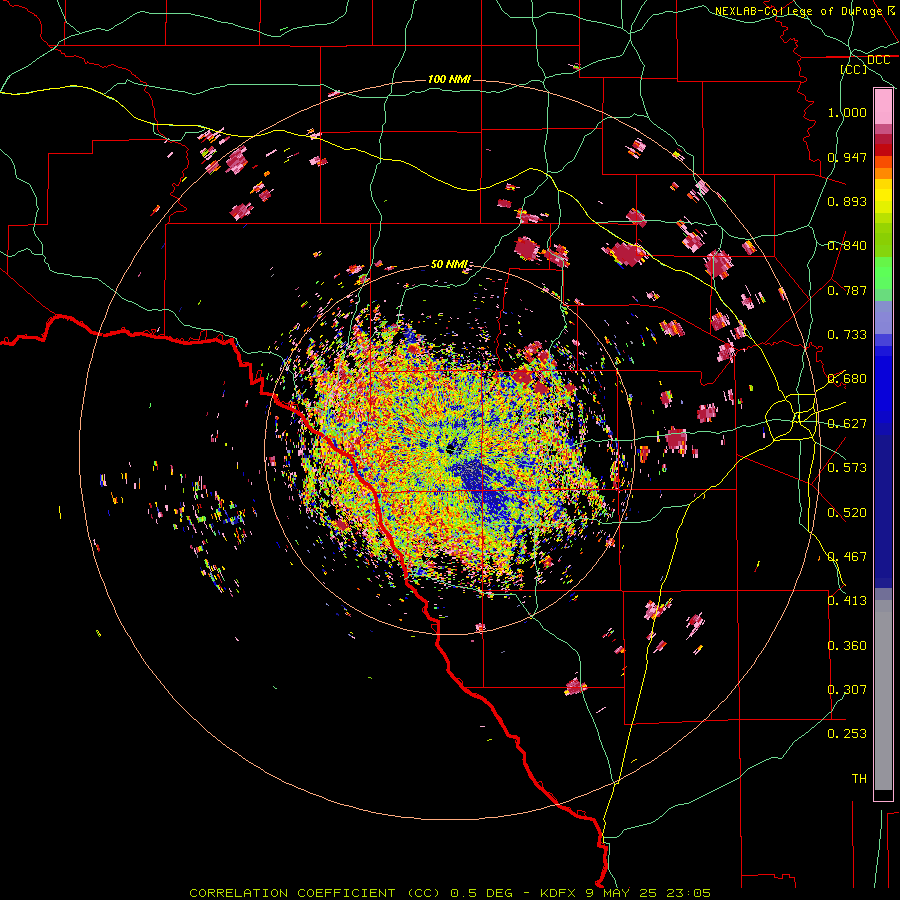Click the 0.787 scale value
Viewport: 900px width, 900px height.
(847, 290)
